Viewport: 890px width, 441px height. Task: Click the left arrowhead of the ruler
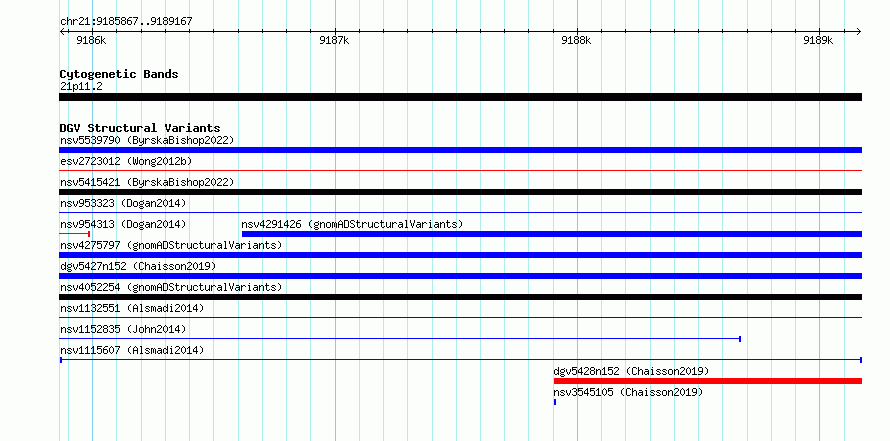pos(62,32)
